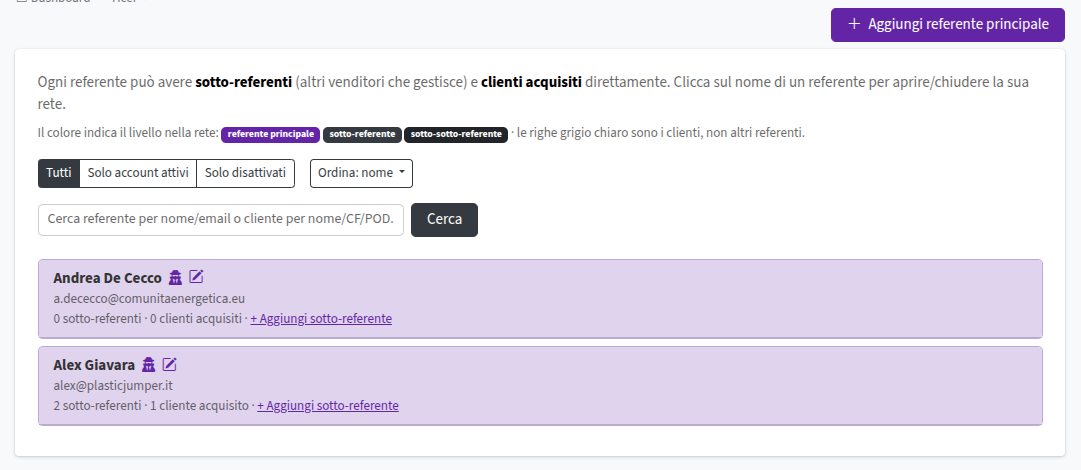
Task: Click Aggiungi referente principale button
Action: click(x=947, y=24)
